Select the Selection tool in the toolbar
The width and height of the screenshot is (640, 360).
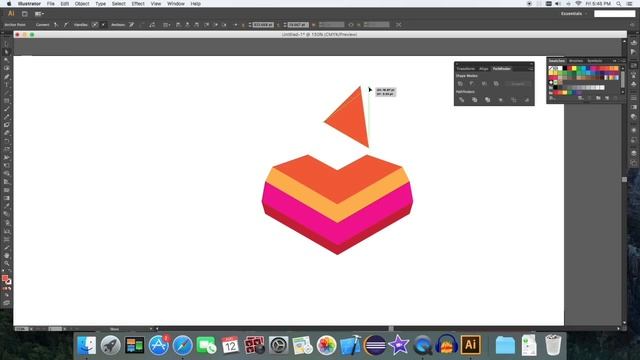[x=7, y=44]
